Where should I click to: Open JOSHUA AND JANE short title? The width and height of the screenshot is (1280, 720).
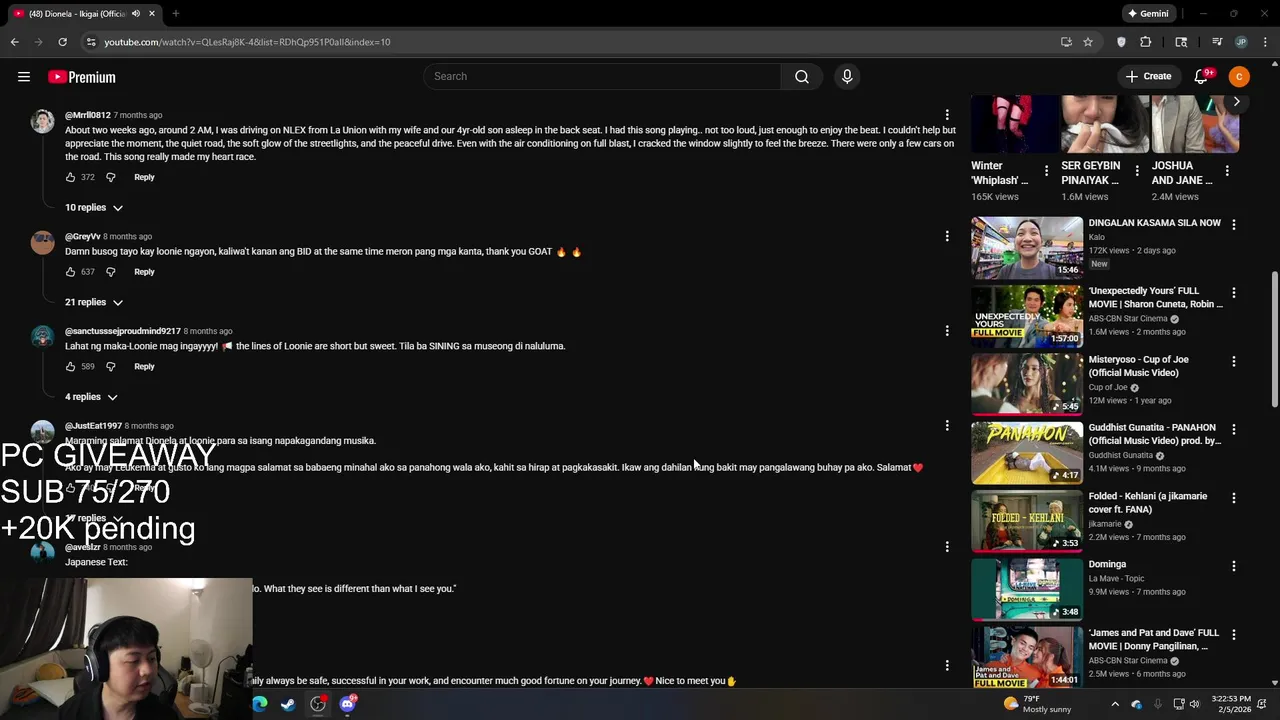pyautogui.click(x=1182, y=173)
